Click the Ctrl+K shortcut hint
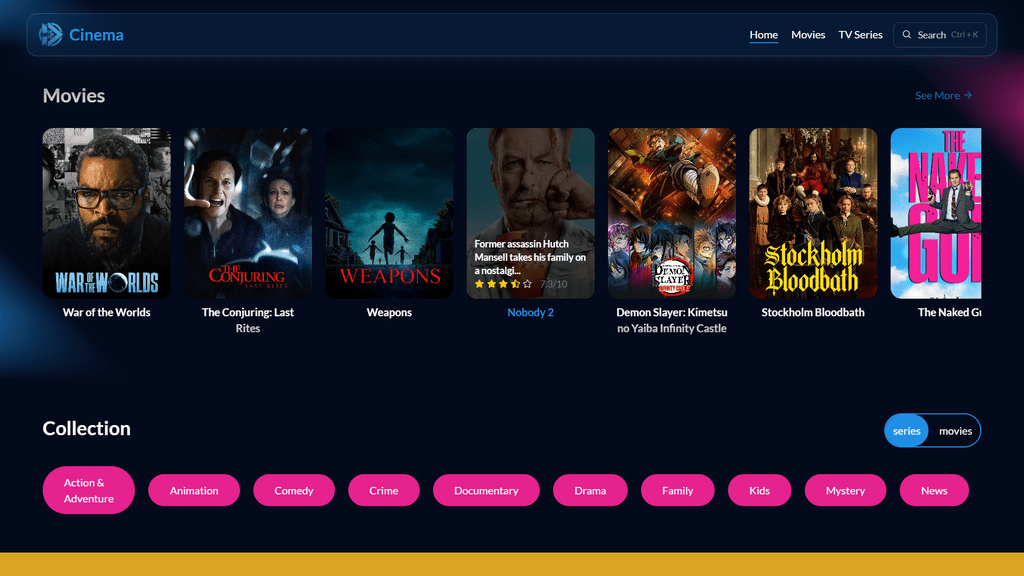This screenshot has width=1024, height=576. coord(965,35)
